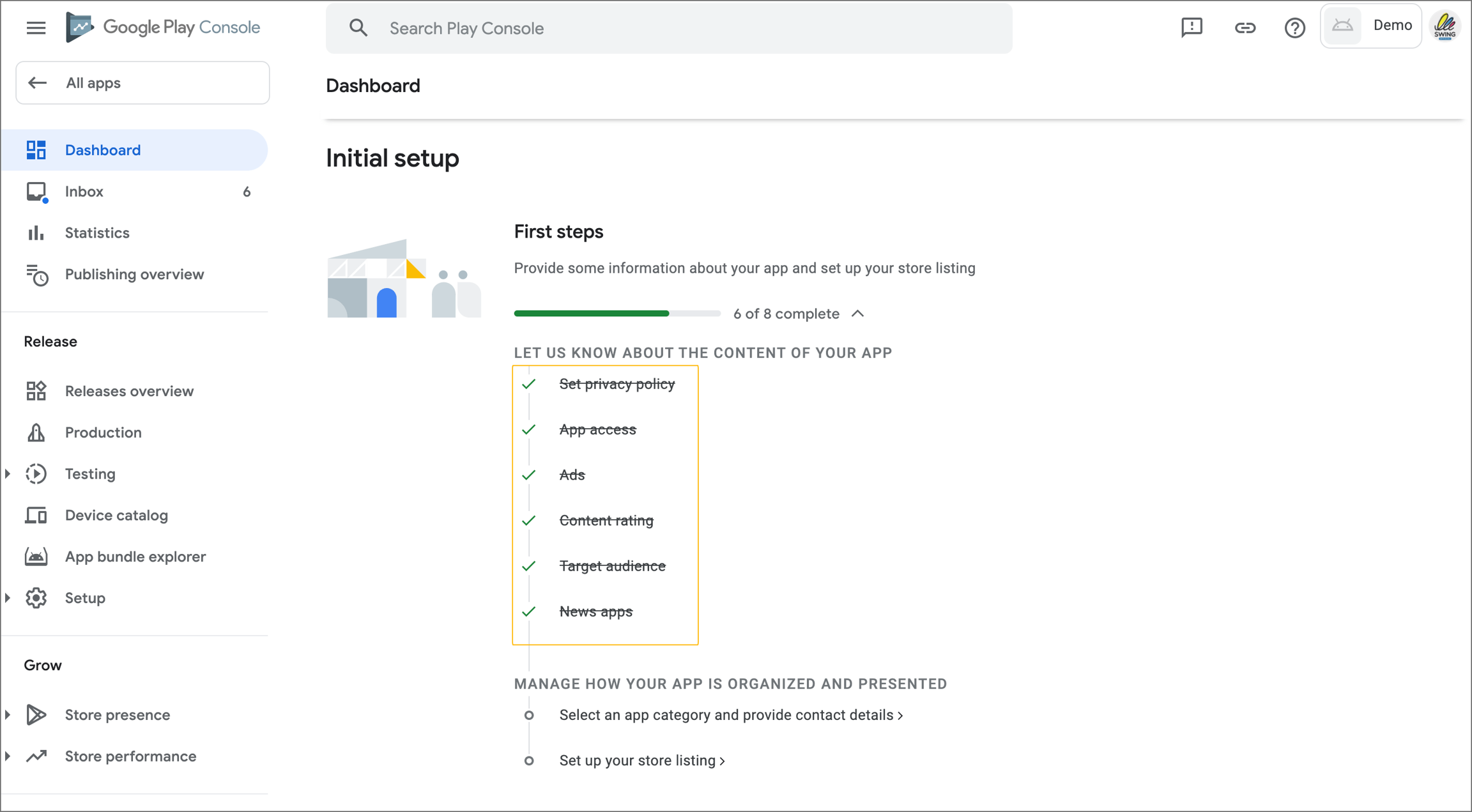
Task: Click the Content rating completed checkmark
Action: [528, 521]
